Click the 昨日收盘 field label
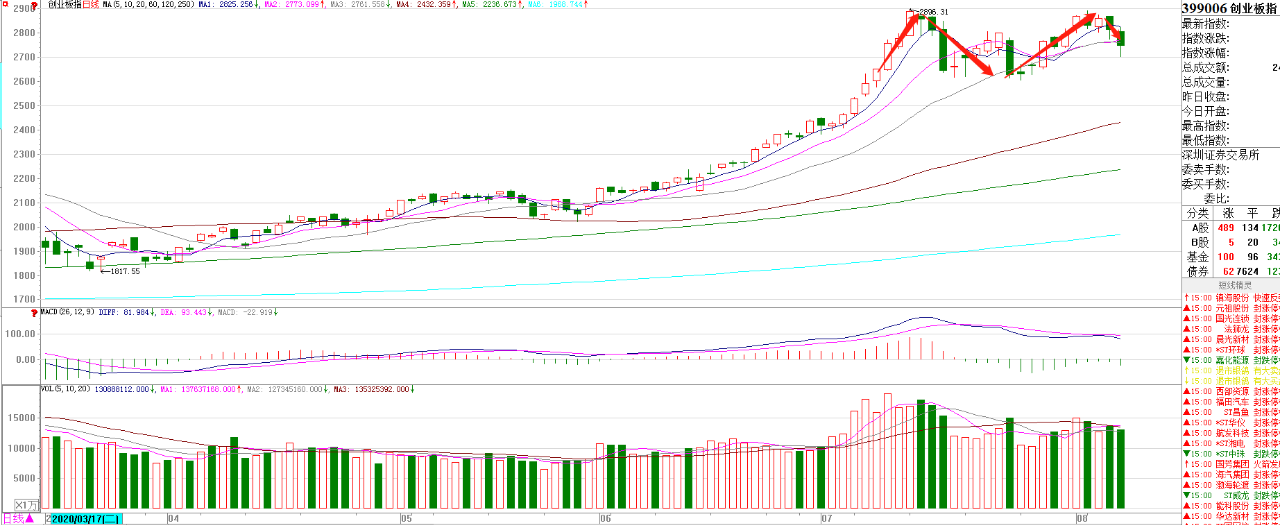The width and height of the screenshot is (1280, 525). coord(1206,96)
